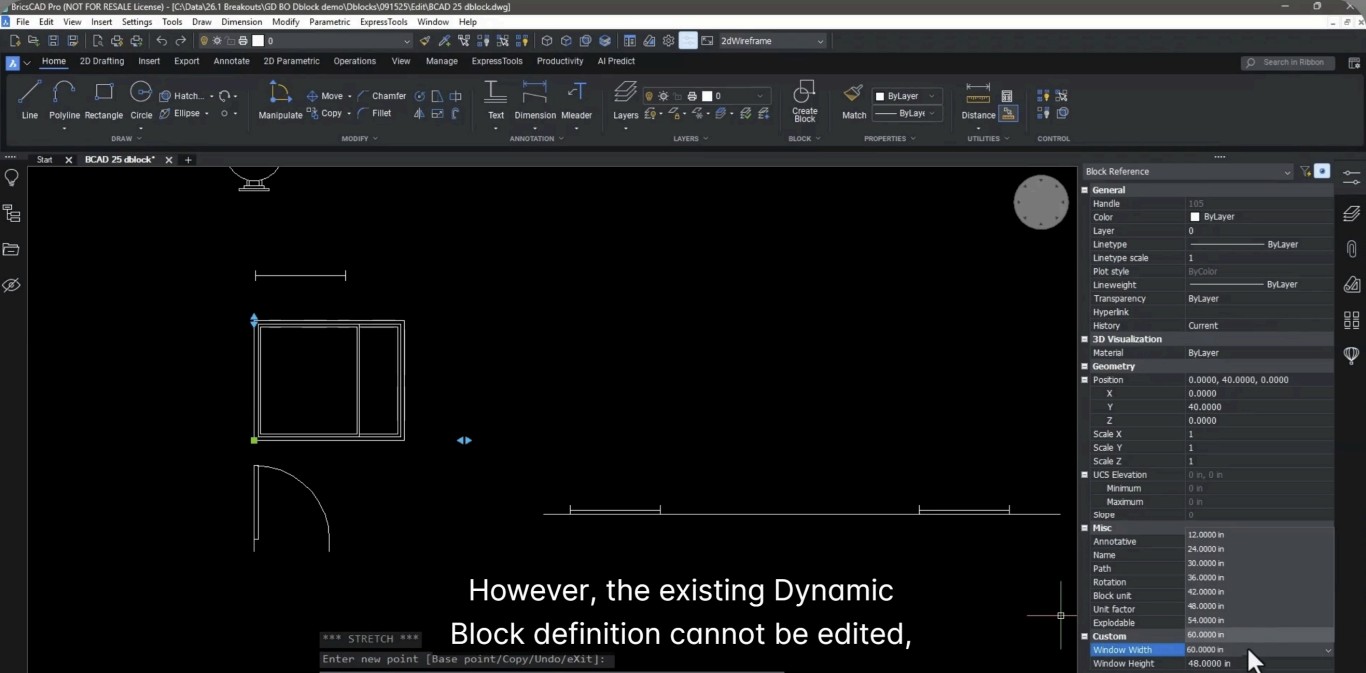Toggle the 3D Visualization section header
The width and height of the screenshot is (1366, 673).
[1084, 339]
